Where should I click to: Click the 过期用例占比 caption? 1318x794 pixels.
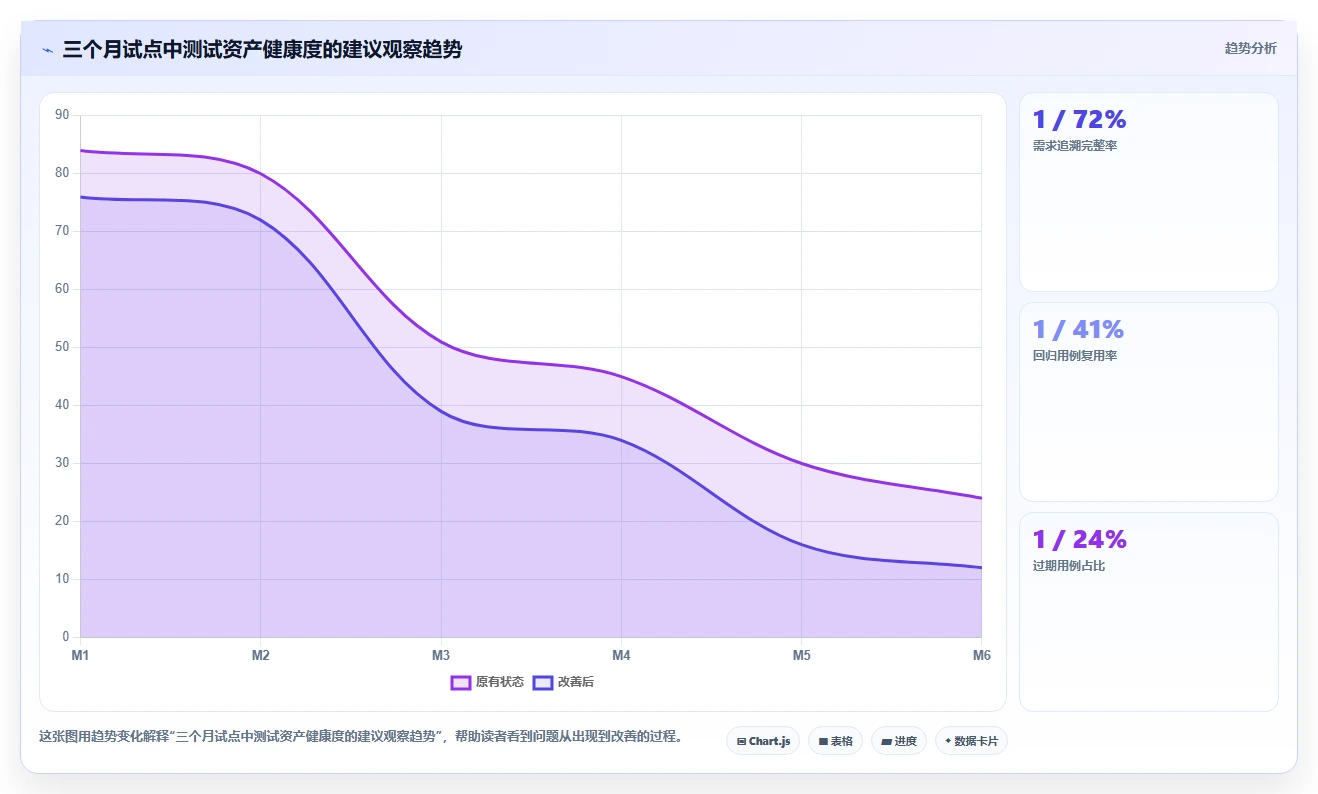click(1069, 566)
